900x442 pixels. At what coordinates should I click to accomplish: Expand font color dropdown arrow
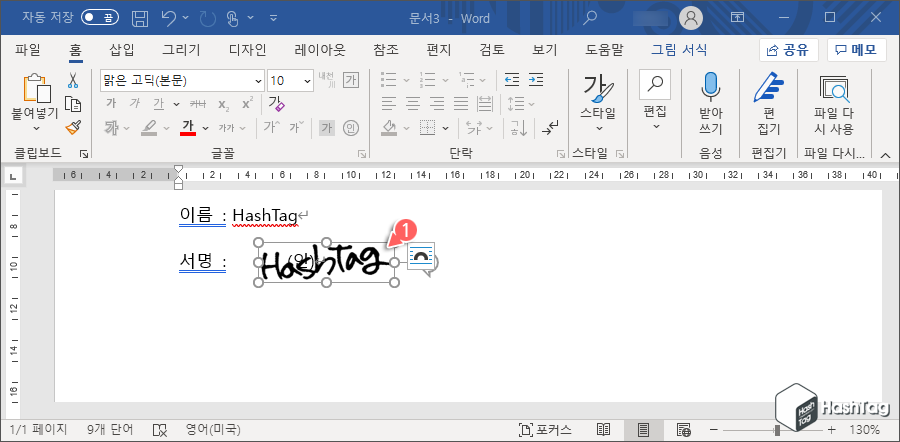205,128
